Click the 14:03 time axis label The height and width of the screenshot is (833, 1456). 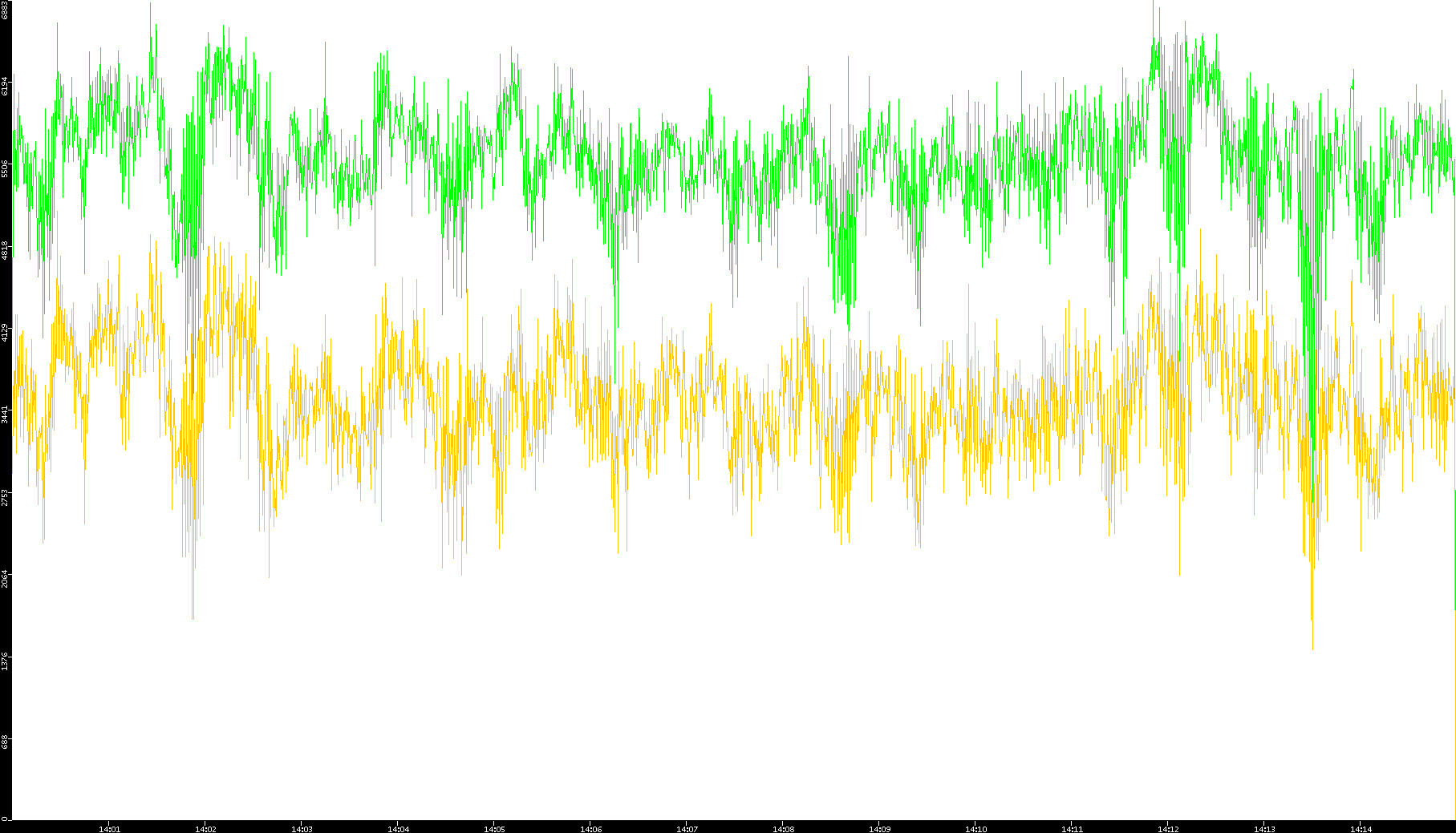[x=302, y=829]
